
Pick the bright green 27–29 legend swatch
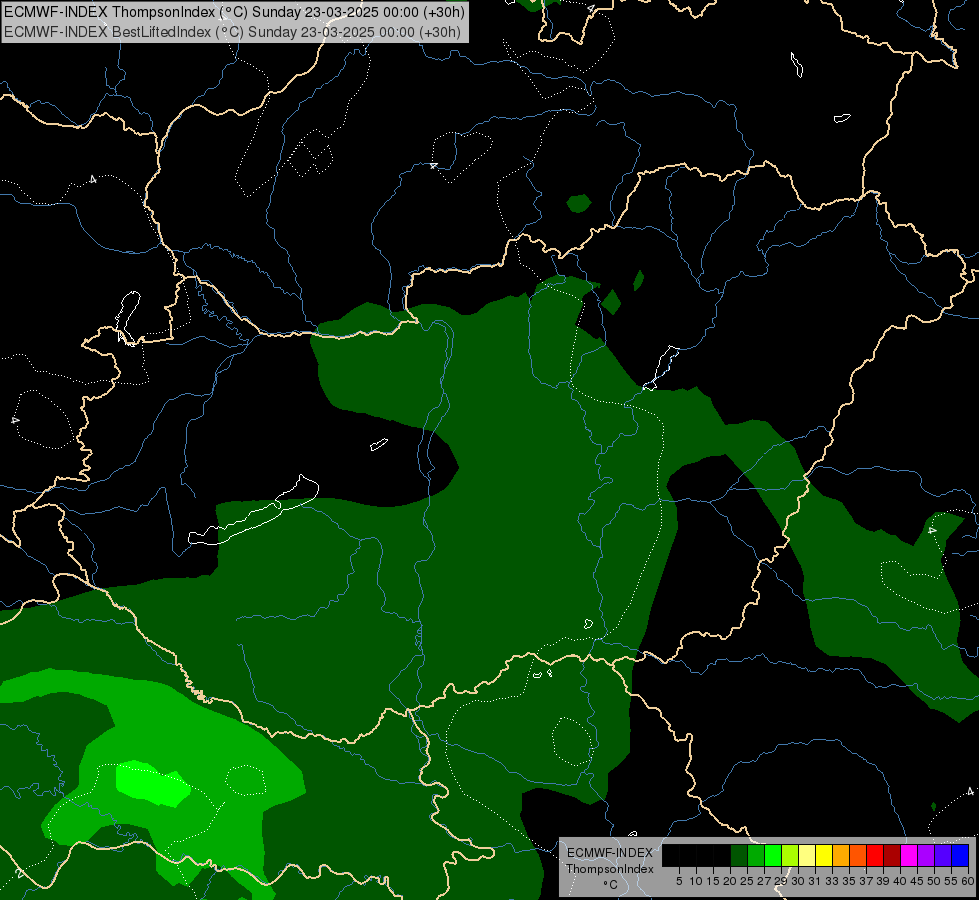coord(773,855)
